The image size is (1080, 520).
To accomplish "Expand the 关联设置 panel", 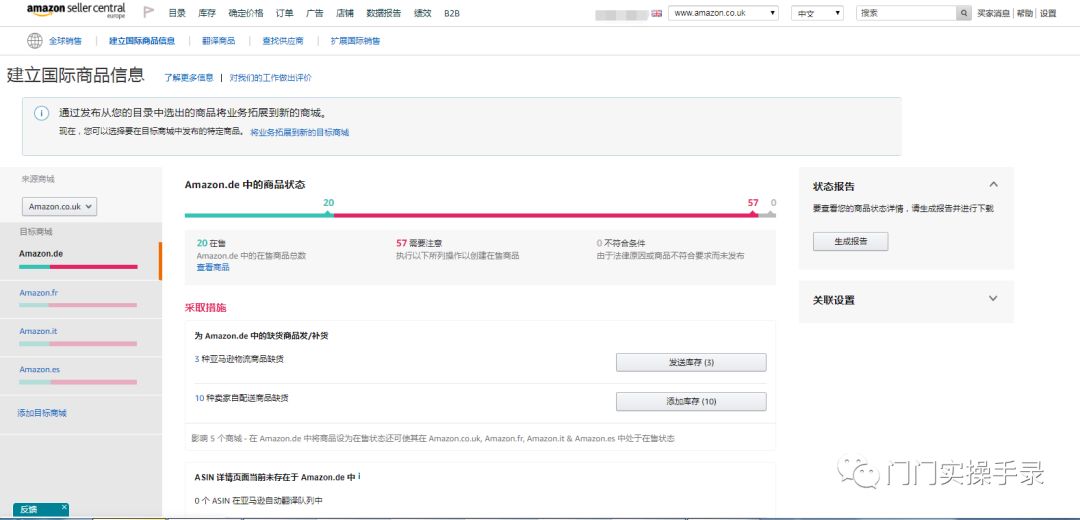I will pos(993,299).
